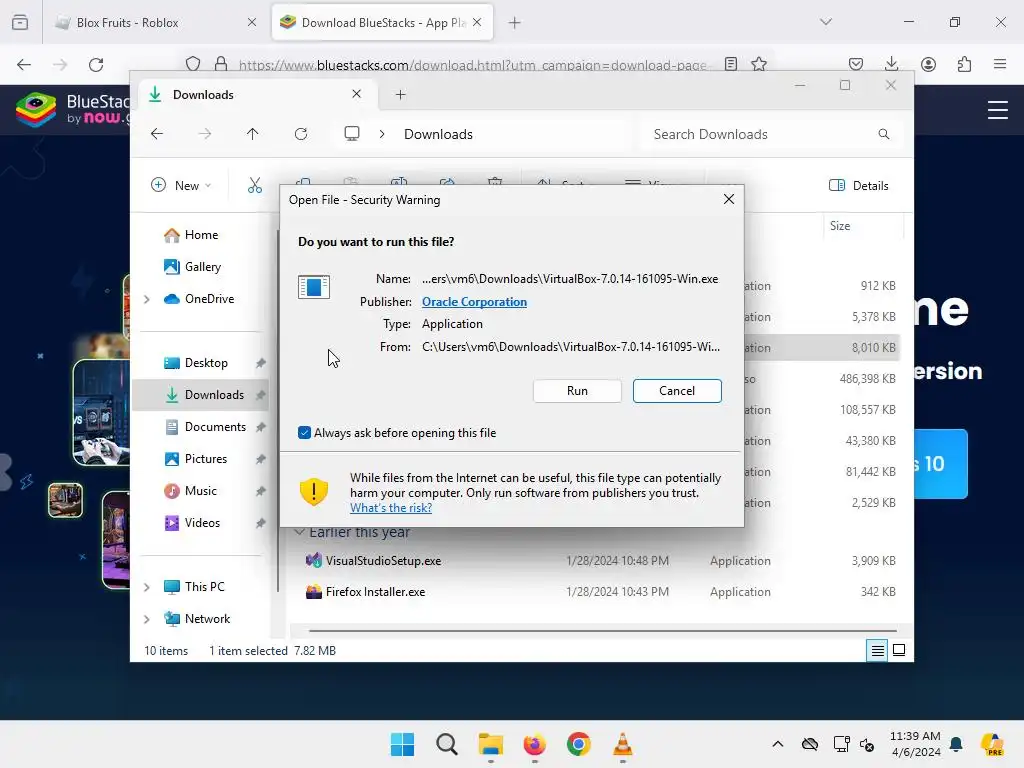Open the taskbar clock and date
Image resolution: width=1024 pixels, height=768 pixels.
coord(915,744)
